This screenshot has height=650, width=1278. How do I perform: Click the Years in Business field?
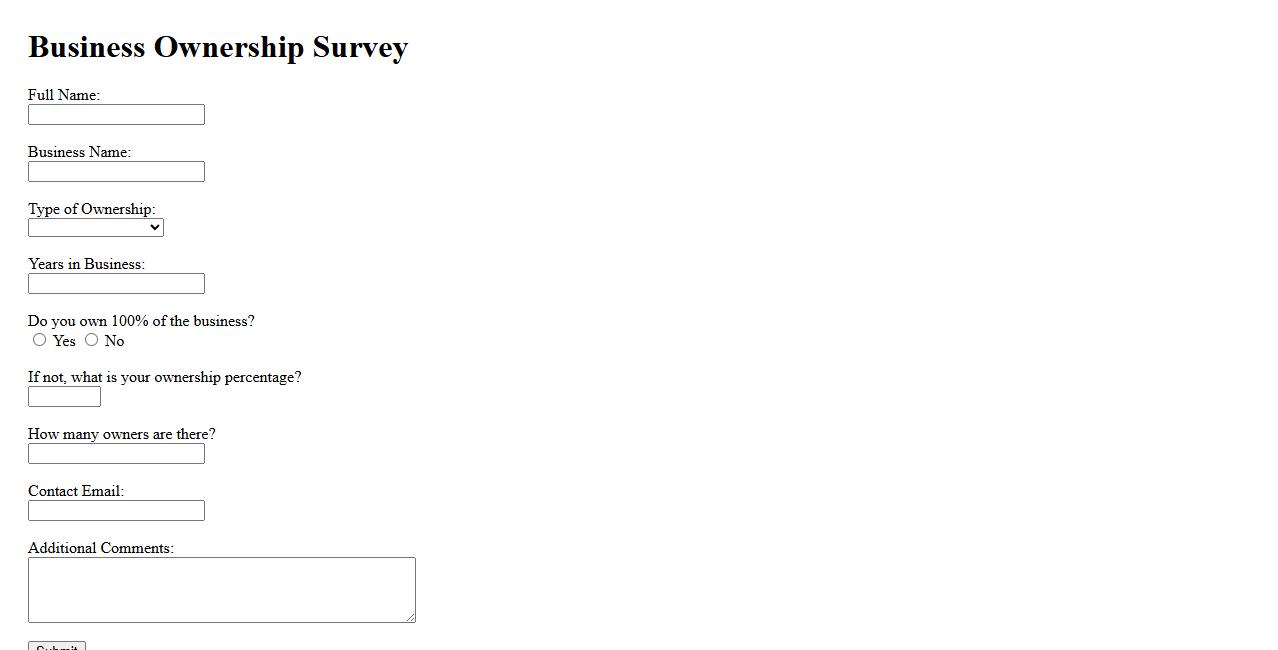point(116,284)
